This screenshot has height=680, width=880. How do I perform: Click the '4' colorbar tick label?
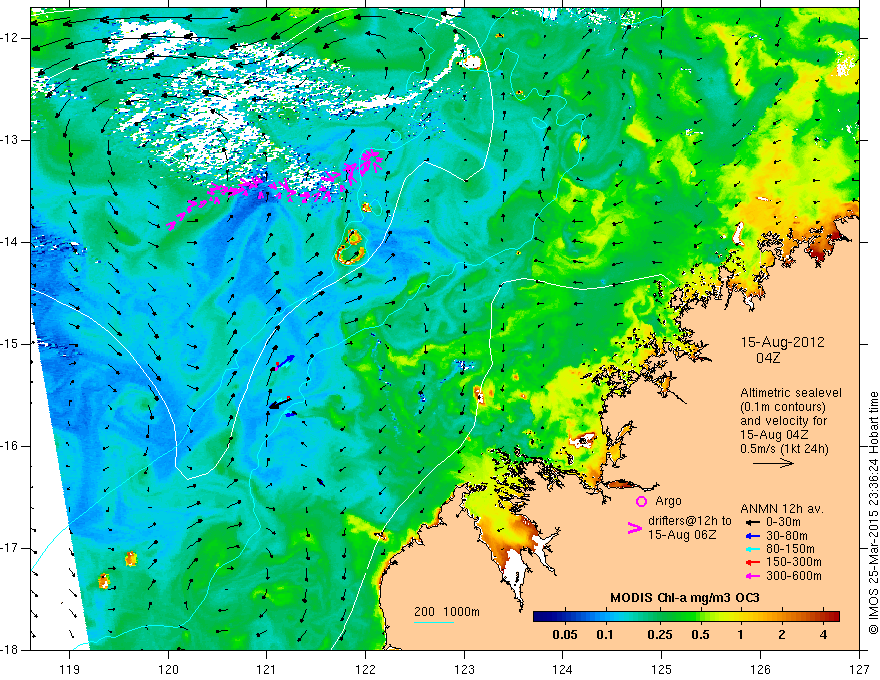click(x=823, y=635)
